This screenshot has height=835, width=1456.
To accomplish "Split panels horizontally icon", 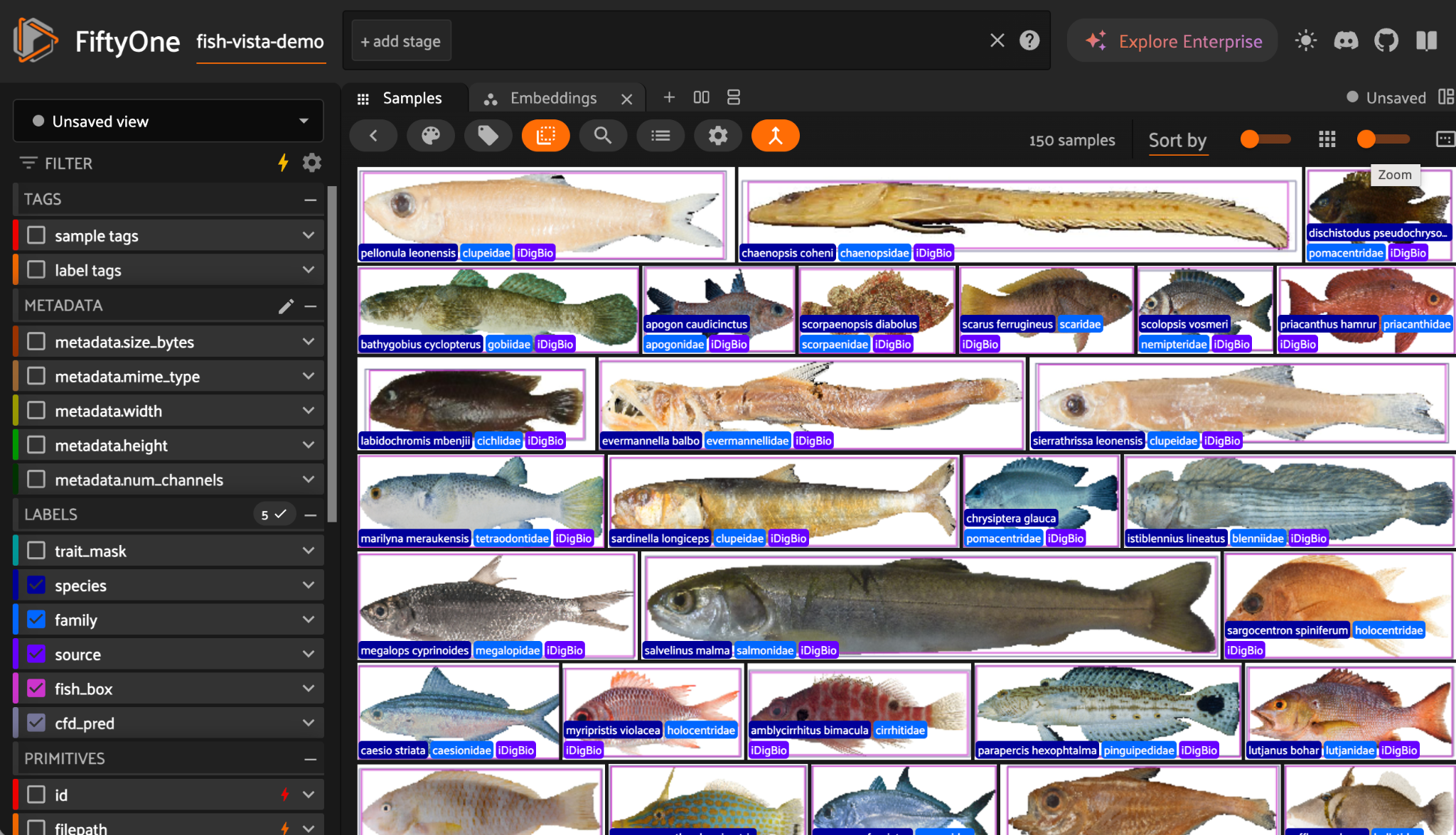I will [702, 97].
